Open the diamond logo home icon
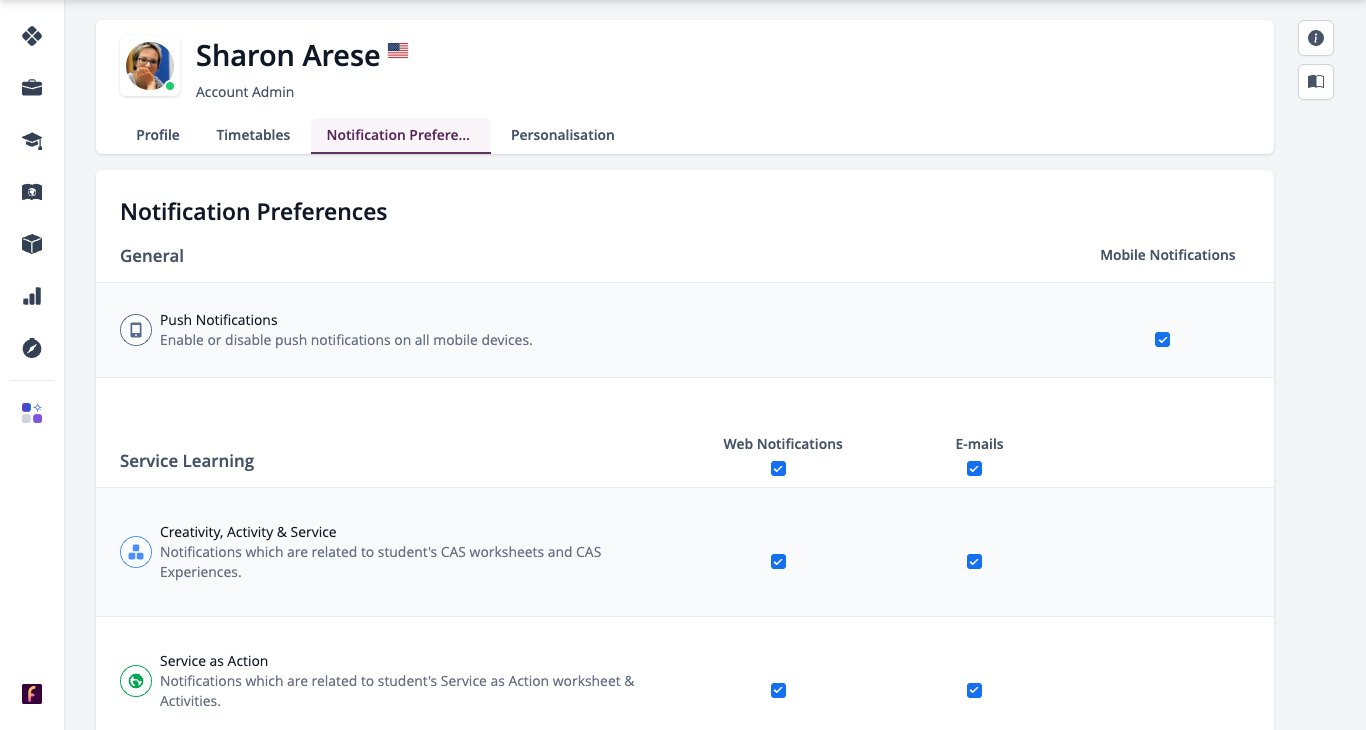Viewport: 1366px width, 730px height. point(32,36)
